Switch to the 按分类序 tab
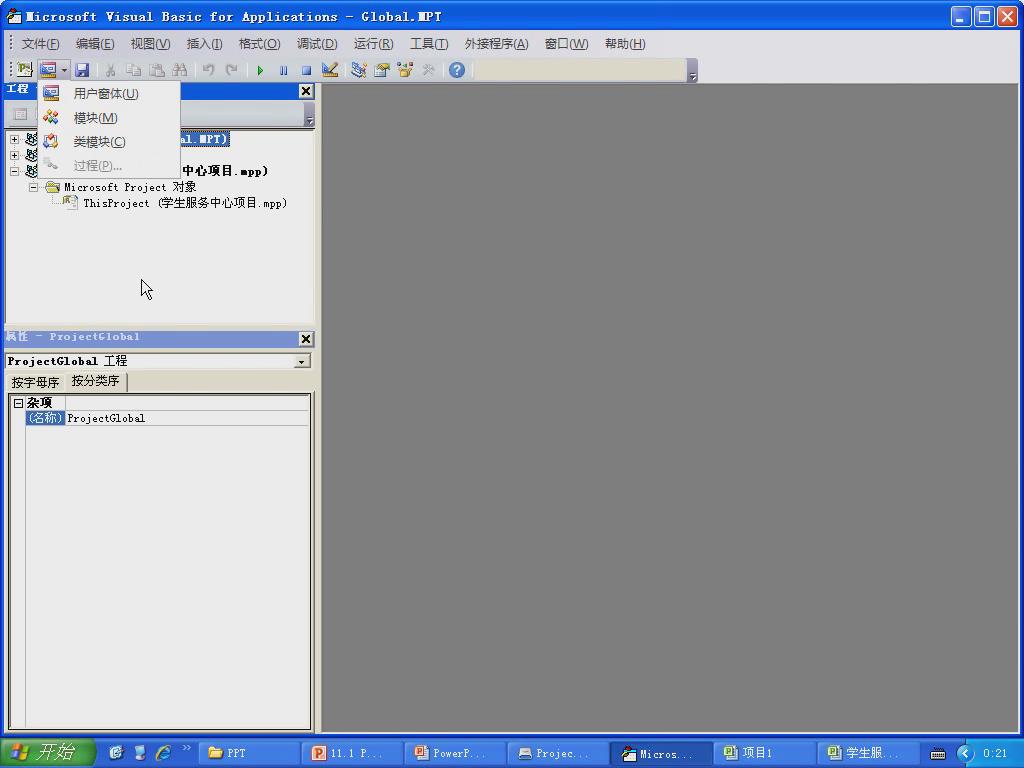This screenshot has width=1024, height=768. click(95, 381)
